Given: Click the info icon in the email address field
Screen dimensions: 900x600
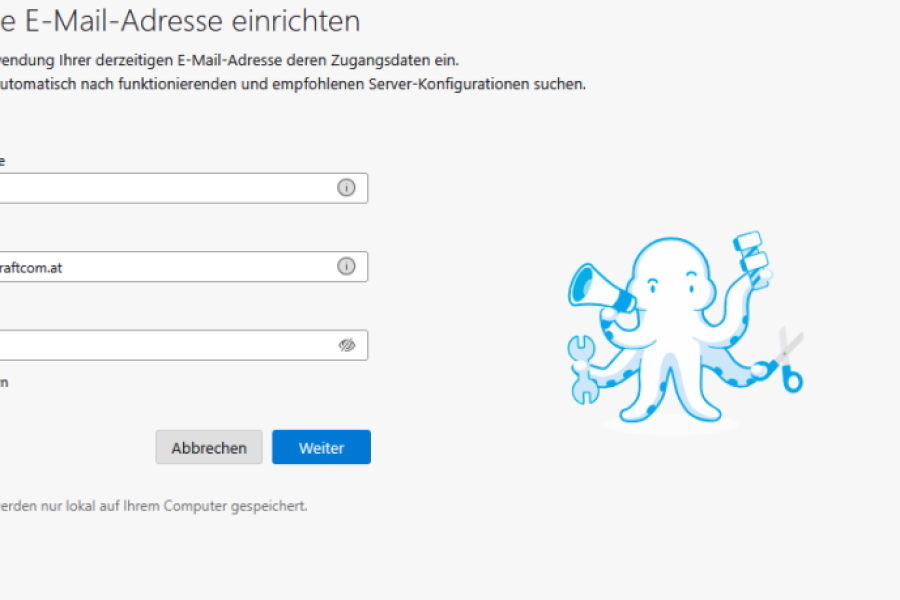Looking at the screenshot, I should click(x=346, y=266).
